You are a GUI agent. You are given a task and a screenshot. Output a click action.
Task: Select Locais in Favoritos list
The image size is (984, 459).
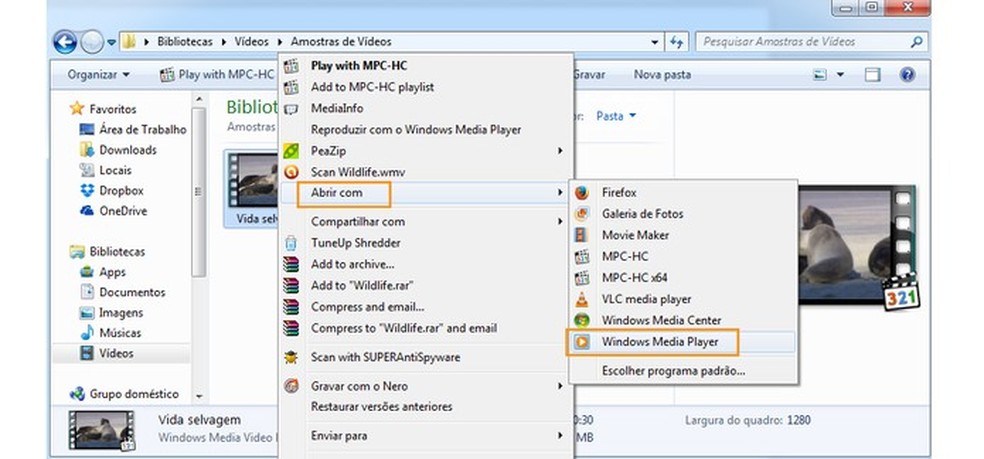coord(105,170)
